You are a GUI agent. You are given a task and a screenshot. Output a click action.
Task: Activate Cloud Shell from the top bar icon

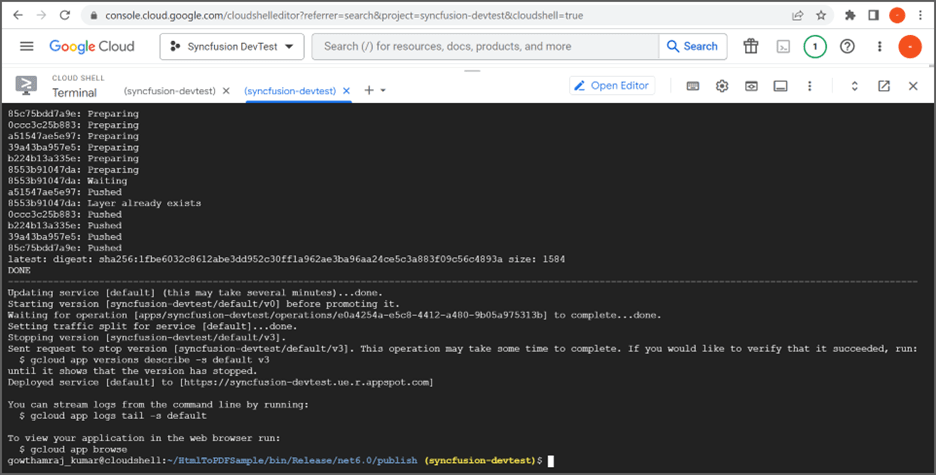(x=783, y=47)
